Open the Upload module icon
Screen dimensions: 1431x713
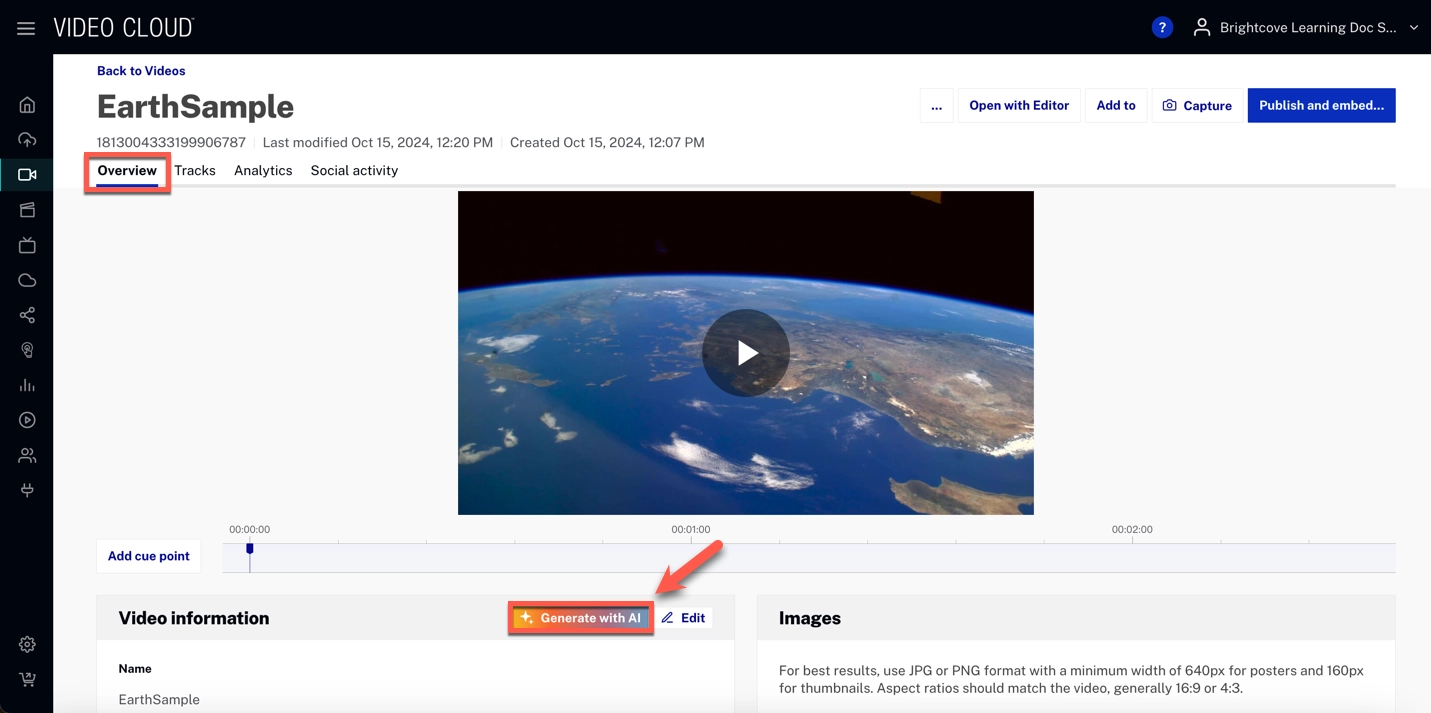[x=27, y=140]
